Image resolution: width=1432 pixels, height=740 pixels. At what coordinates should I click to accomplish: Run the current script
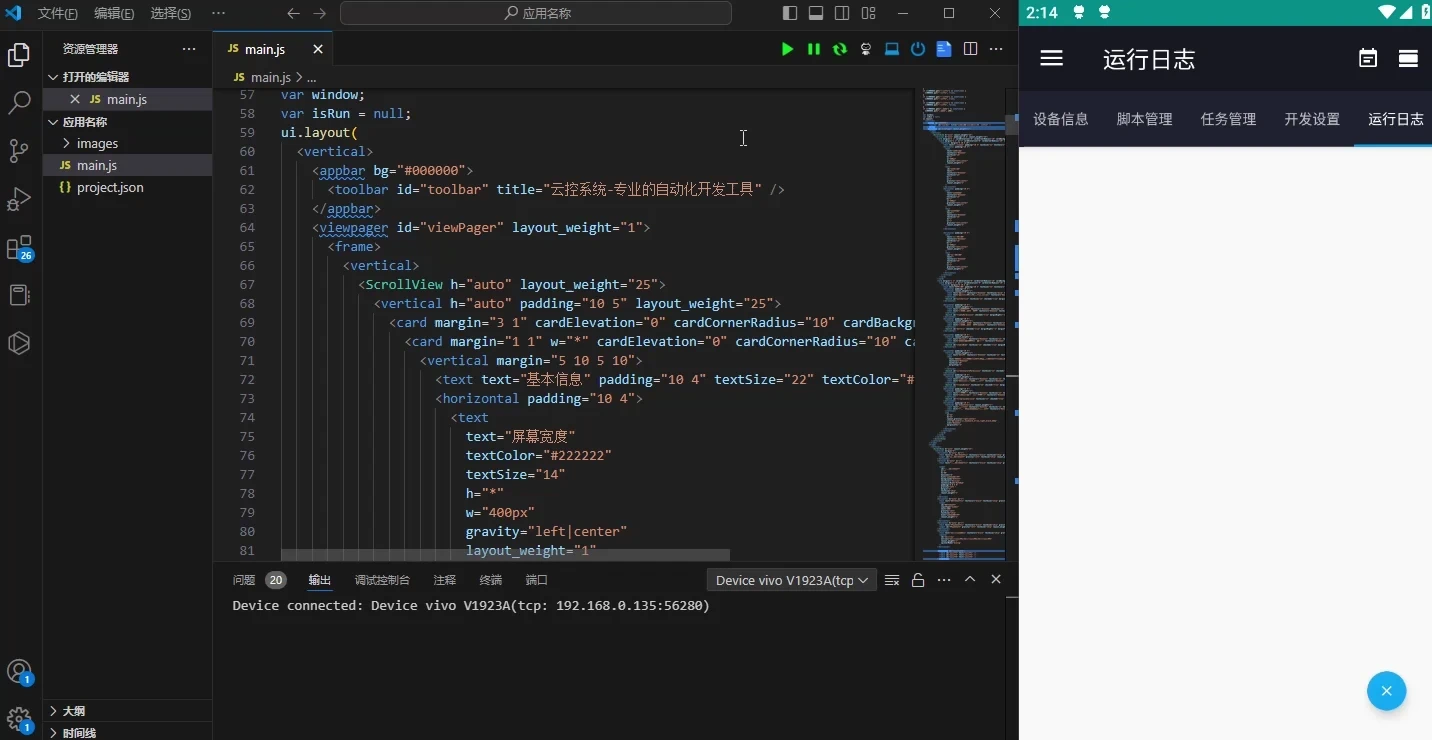[x=788, y=49]
